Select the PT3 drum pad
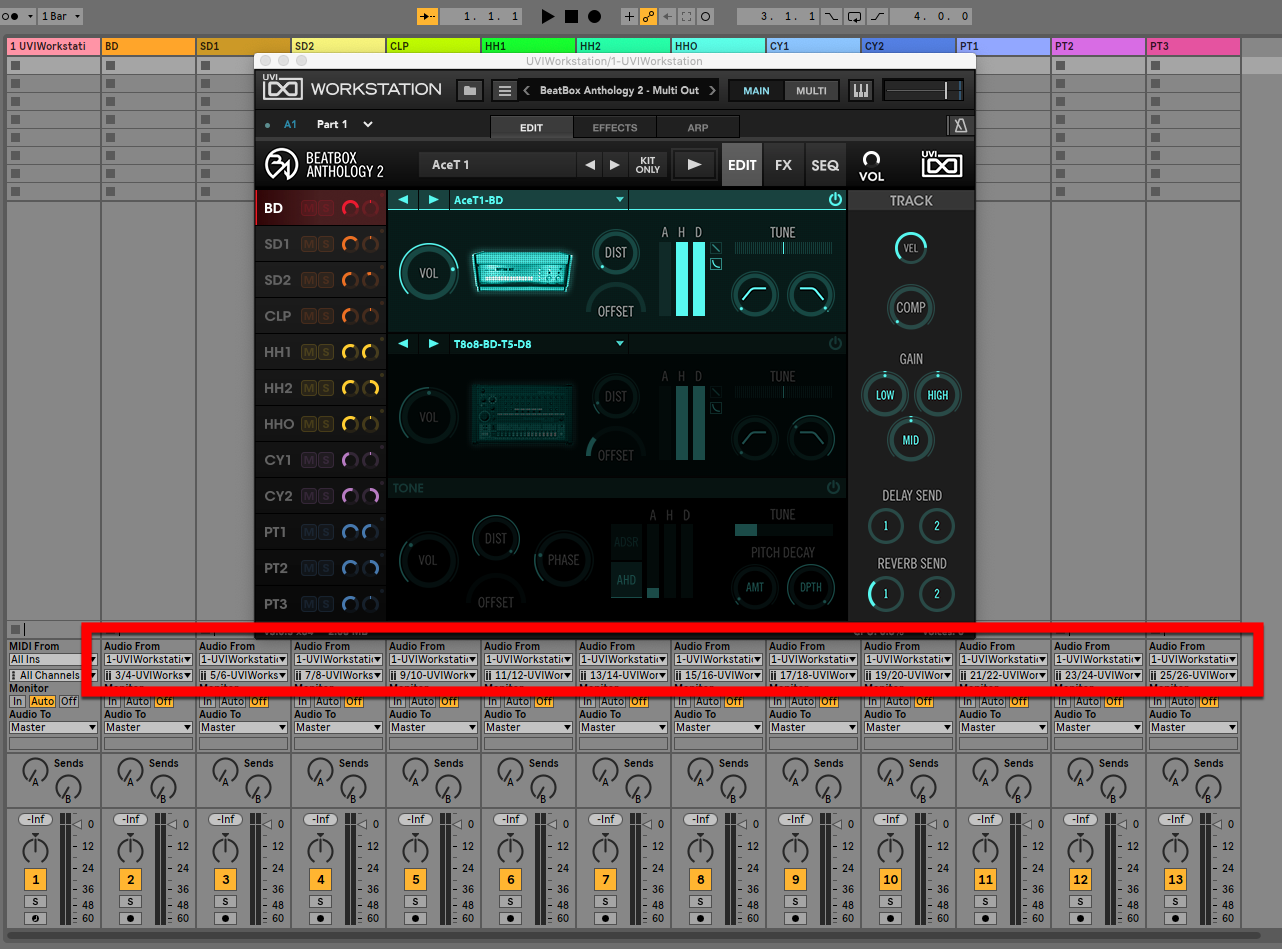1282x949 pixels. point(276,604)
